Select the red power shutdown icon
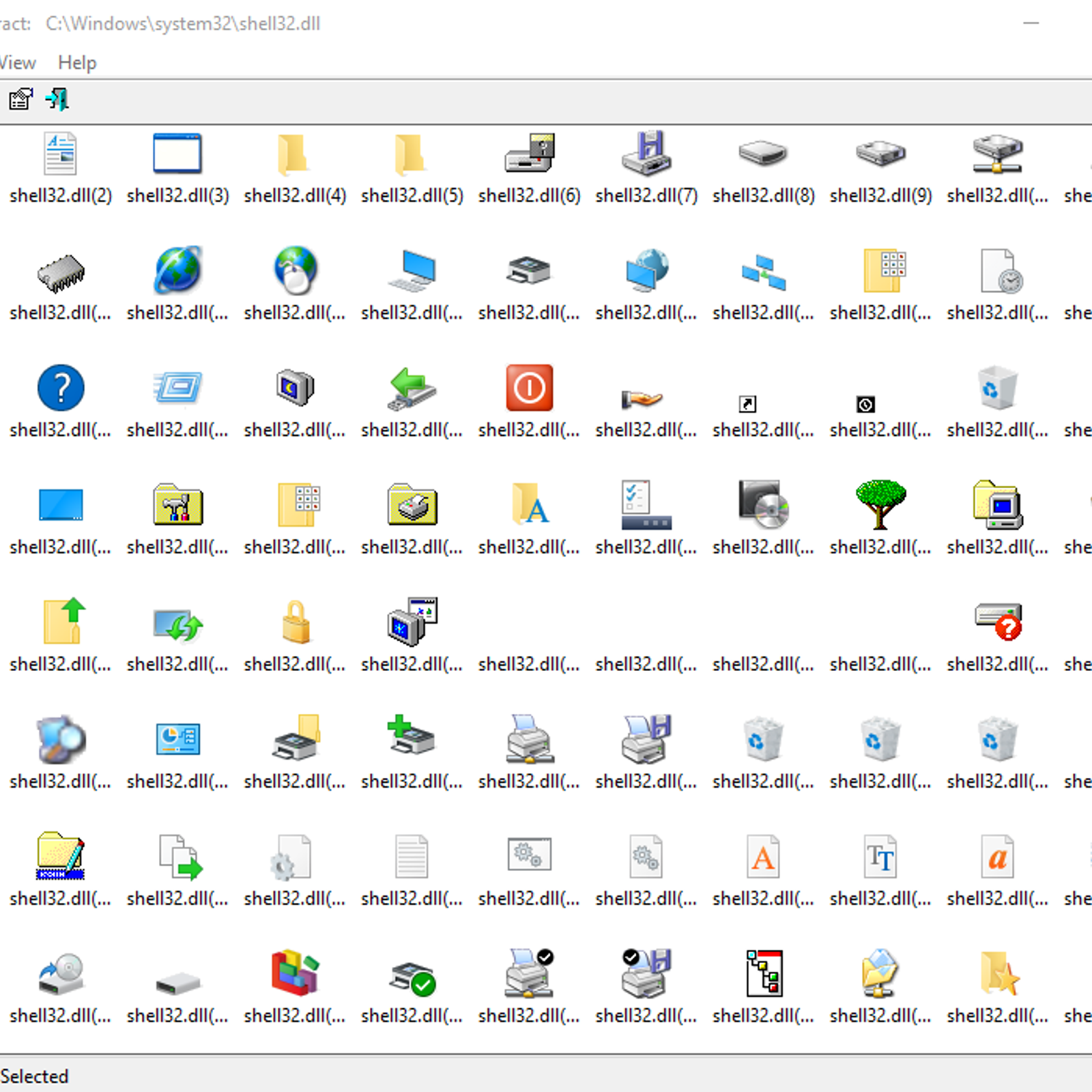1092x1092 pixels. tap(530, 388)
